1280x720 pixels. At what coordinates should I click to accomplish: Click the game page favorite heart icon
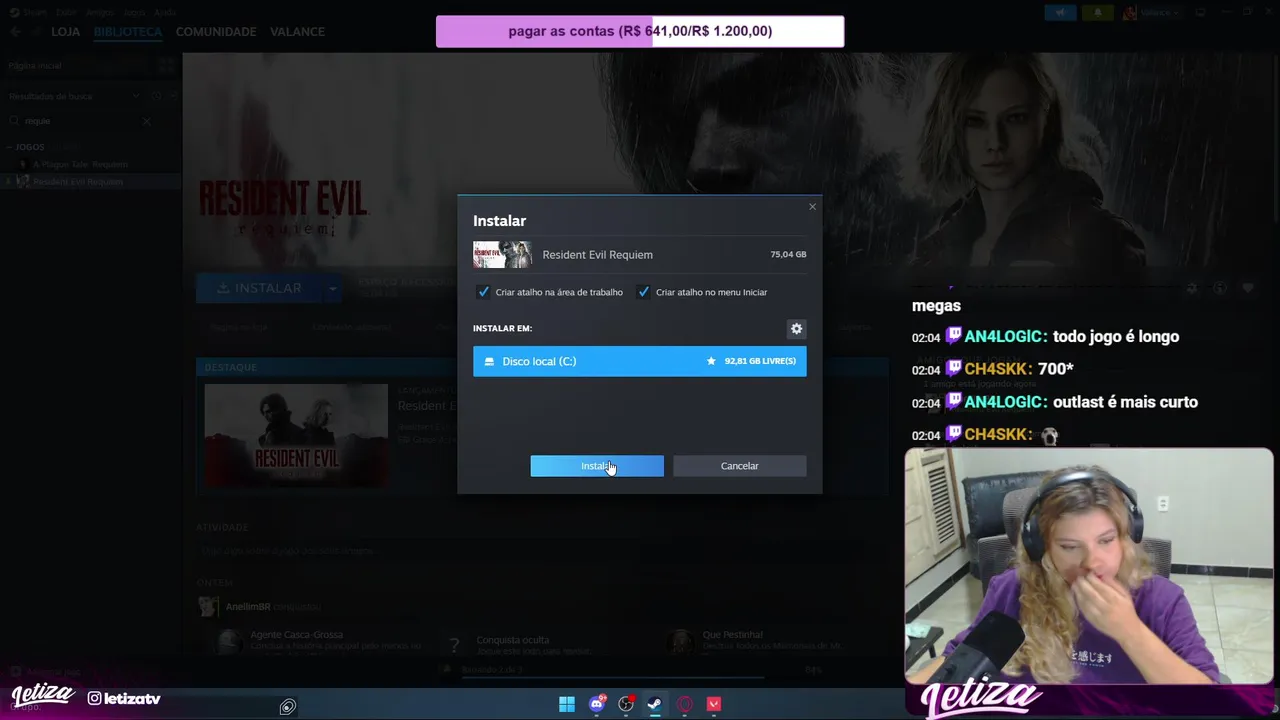1248,288
